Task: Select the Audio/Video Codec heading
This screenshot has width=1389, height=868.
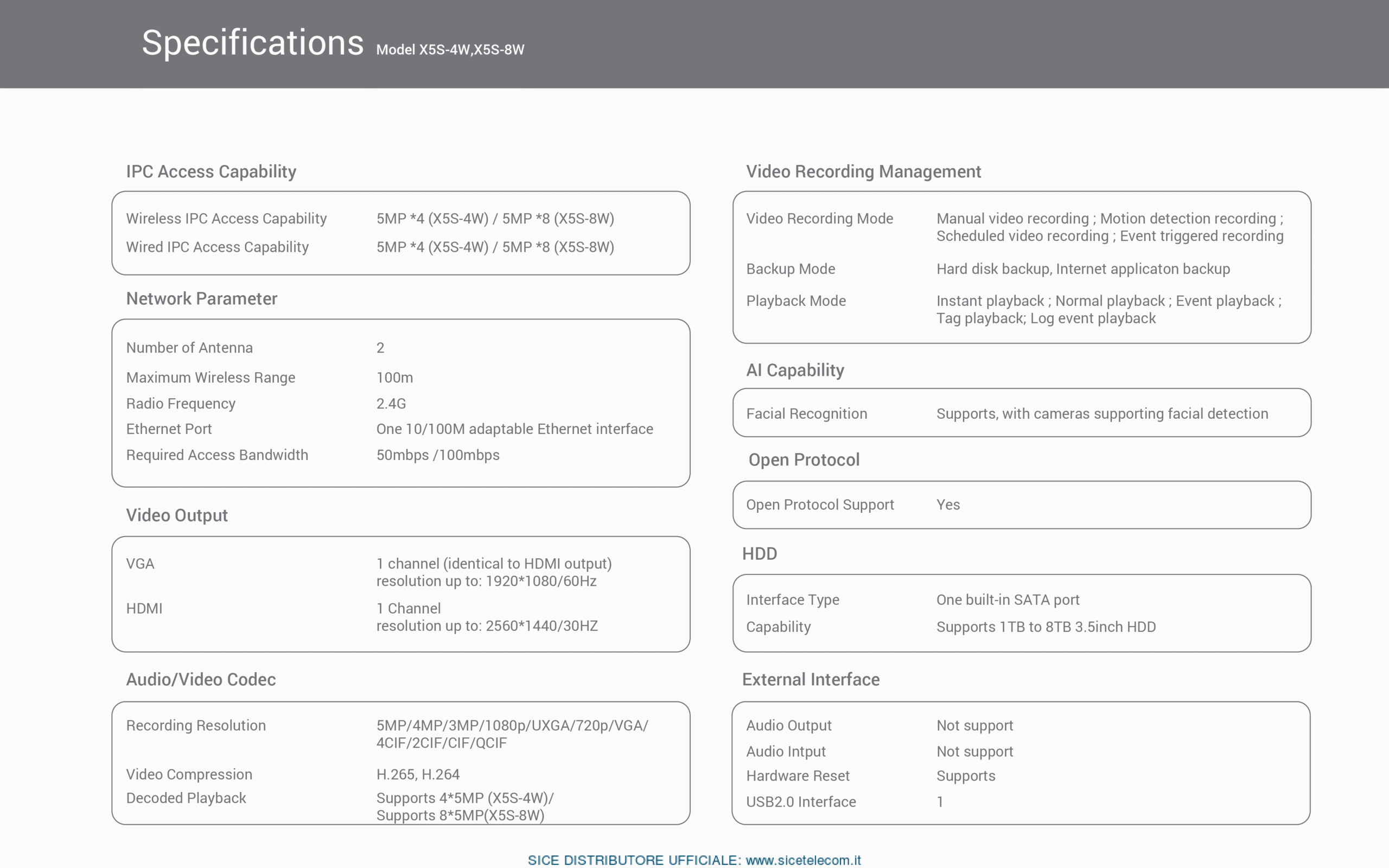Action: tap(201, 679)
